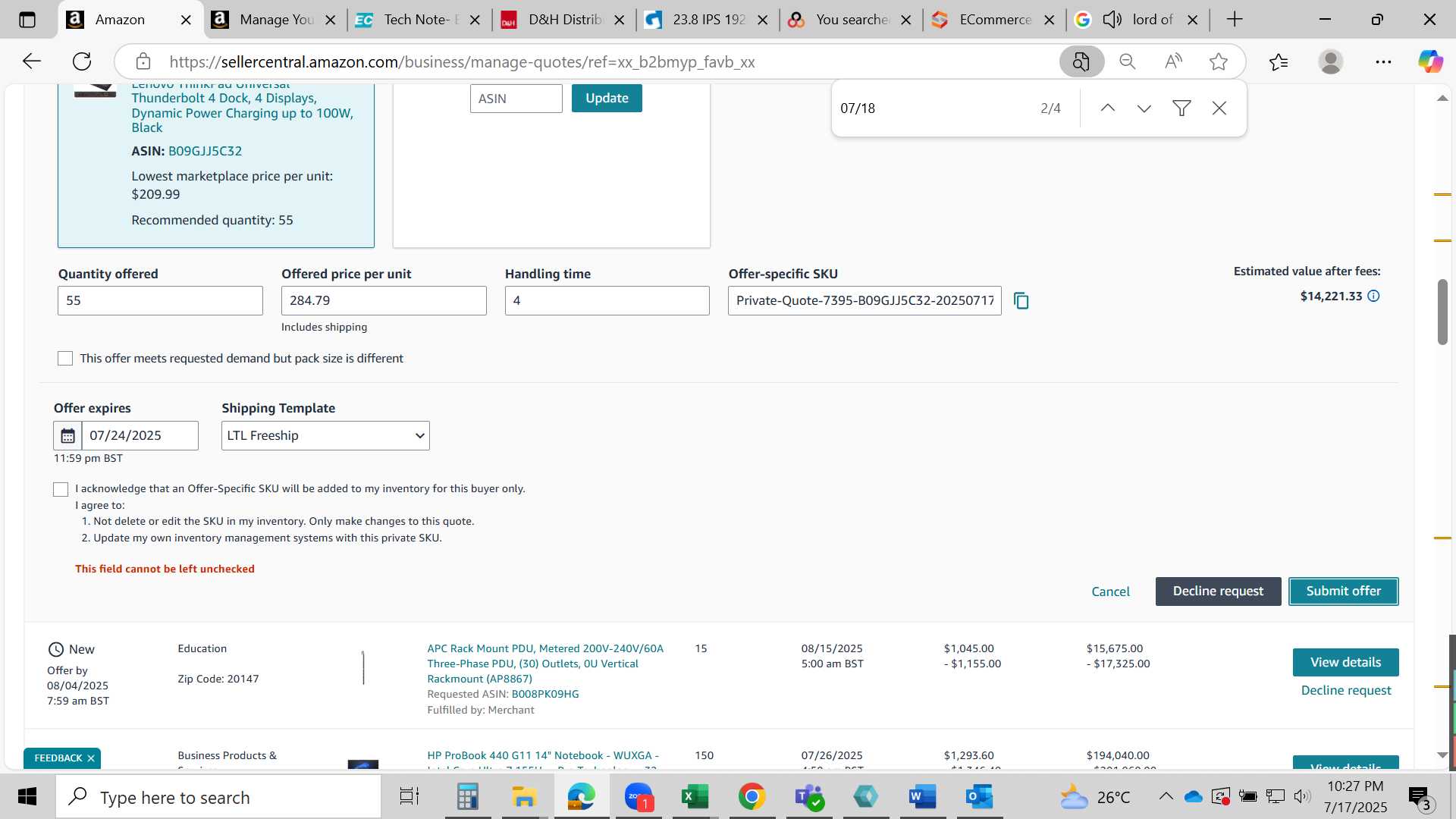Viewport: 1456px width, 819px height.
Task: Go to previous find-on-page result
Action: pos(1107,108)
